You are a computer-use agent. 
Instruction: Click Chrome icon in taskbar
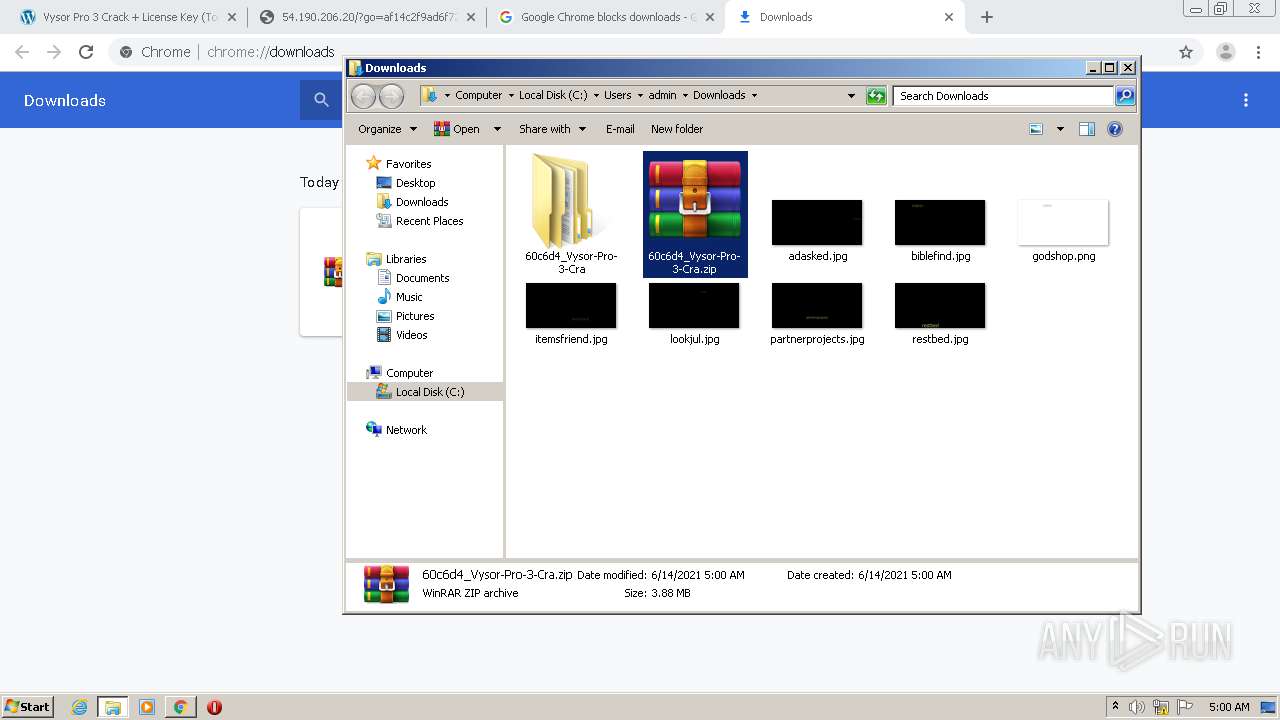180,707
